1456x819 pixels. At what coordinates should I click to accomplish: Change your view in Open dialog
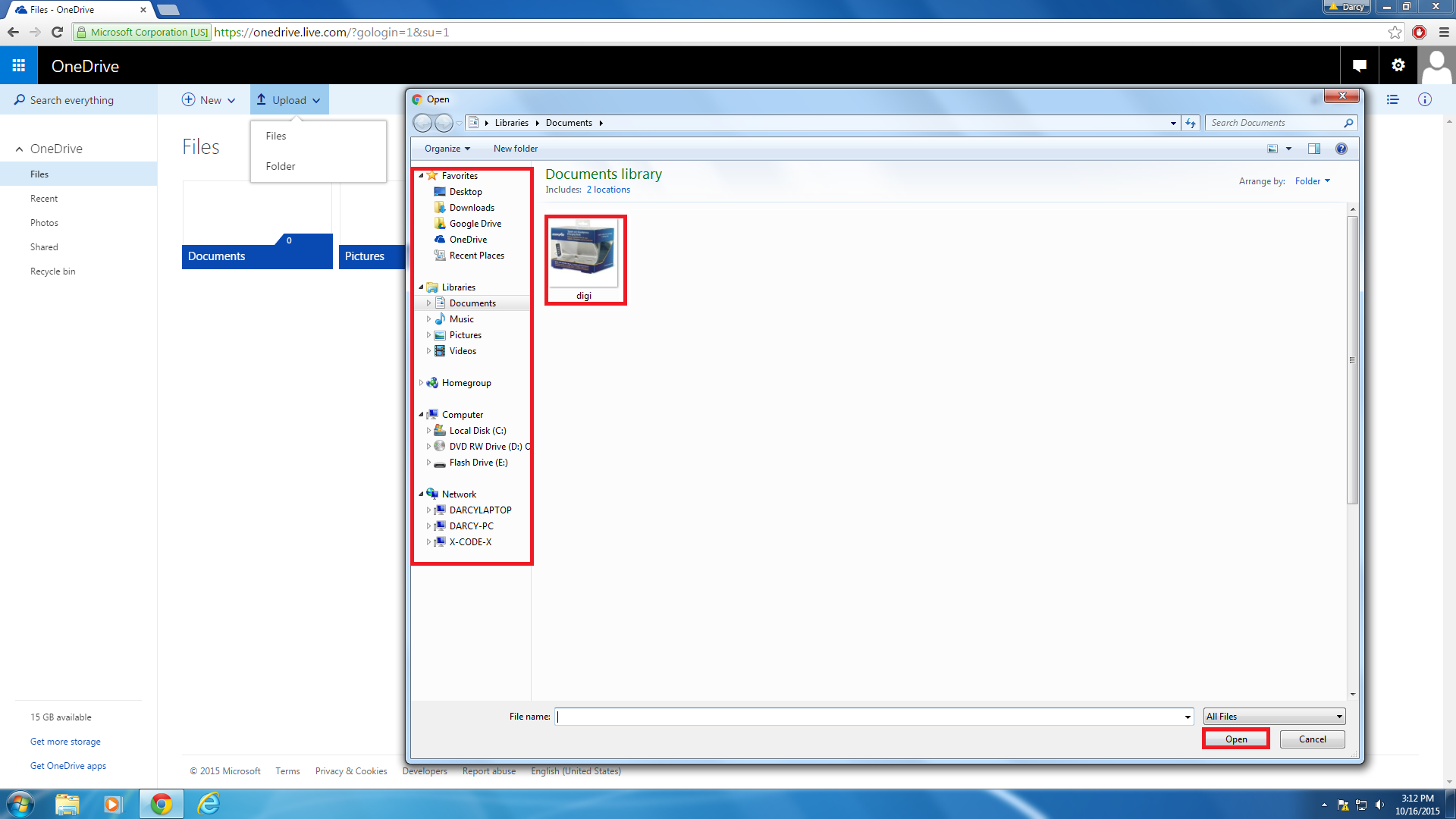point(1272,149)
